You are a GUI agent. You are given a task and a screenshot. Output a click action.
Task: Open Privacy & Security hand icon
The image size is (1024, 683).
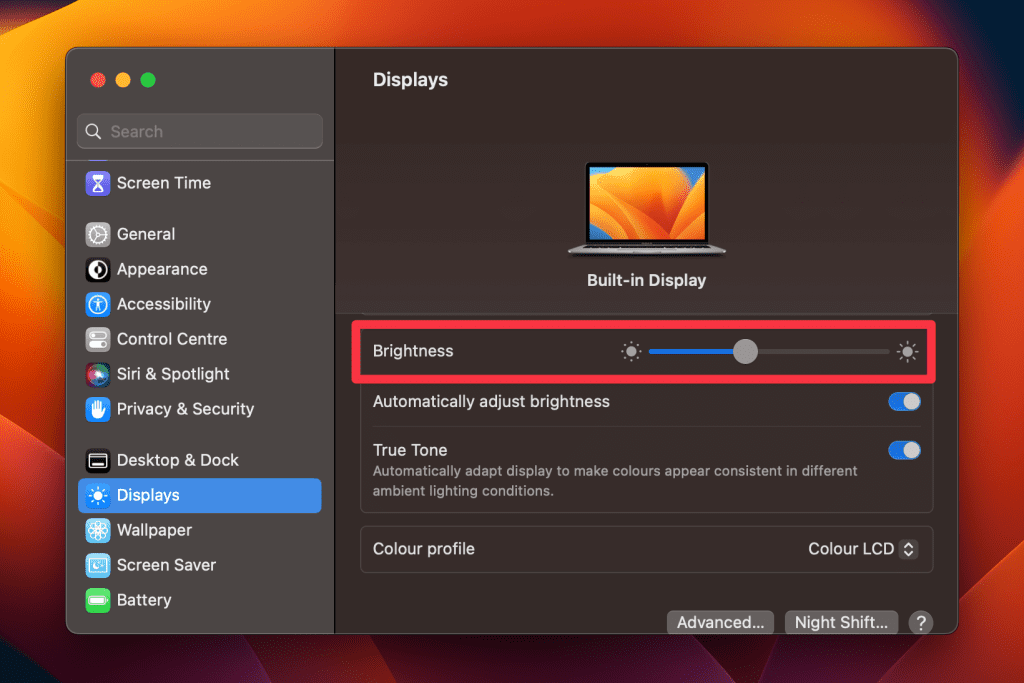97,409
